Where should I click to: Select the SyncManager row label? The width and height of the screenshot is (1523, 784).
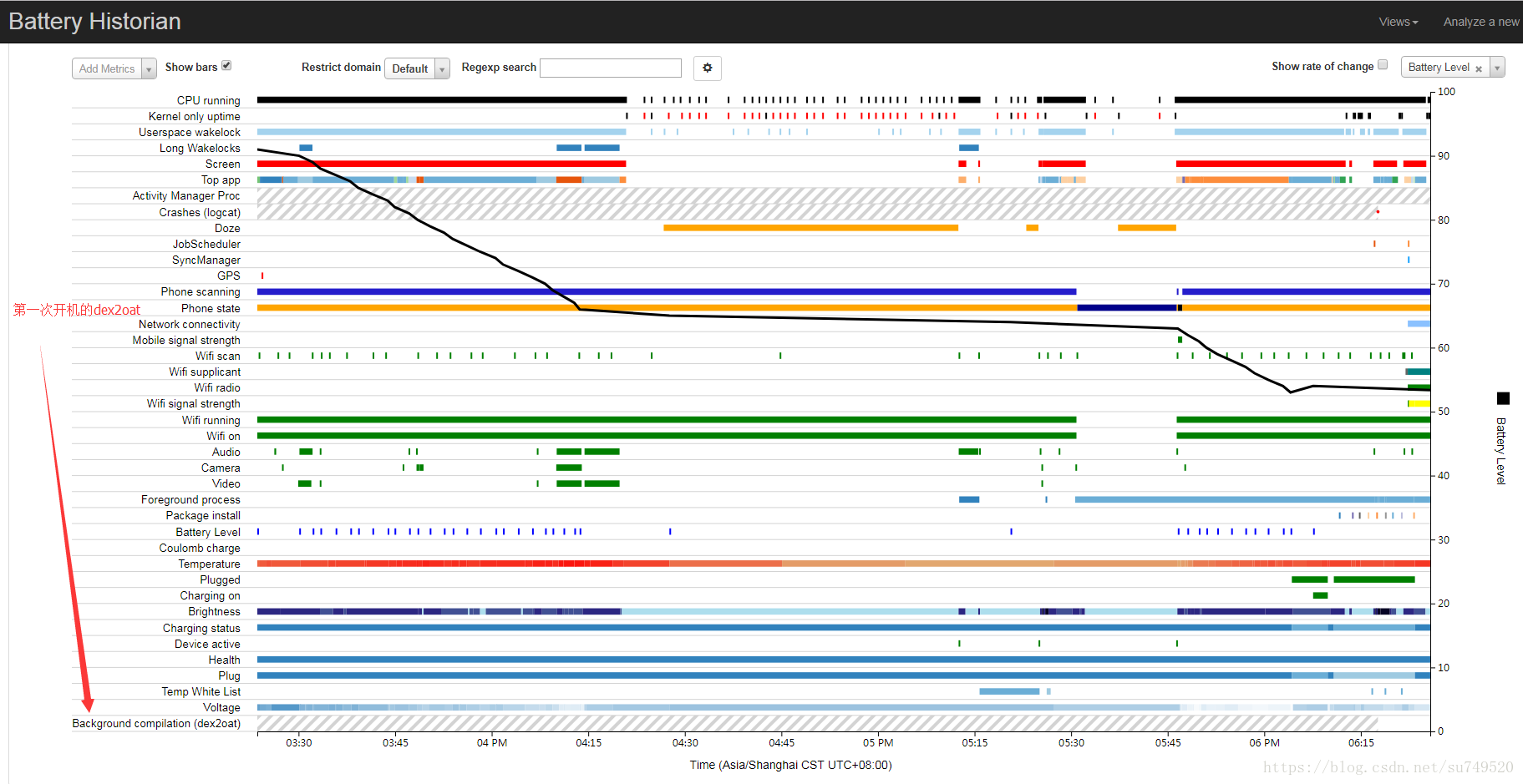[206, 260]
